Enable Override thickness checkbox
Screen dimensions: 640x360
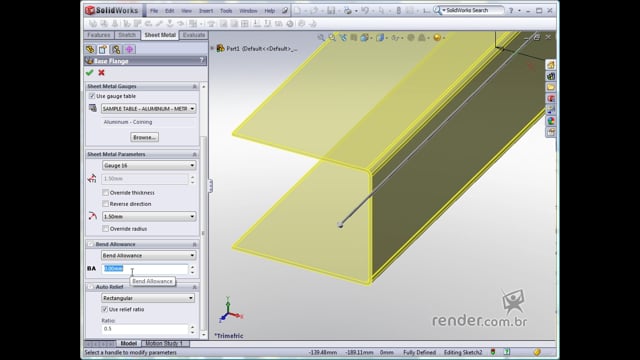105,193
